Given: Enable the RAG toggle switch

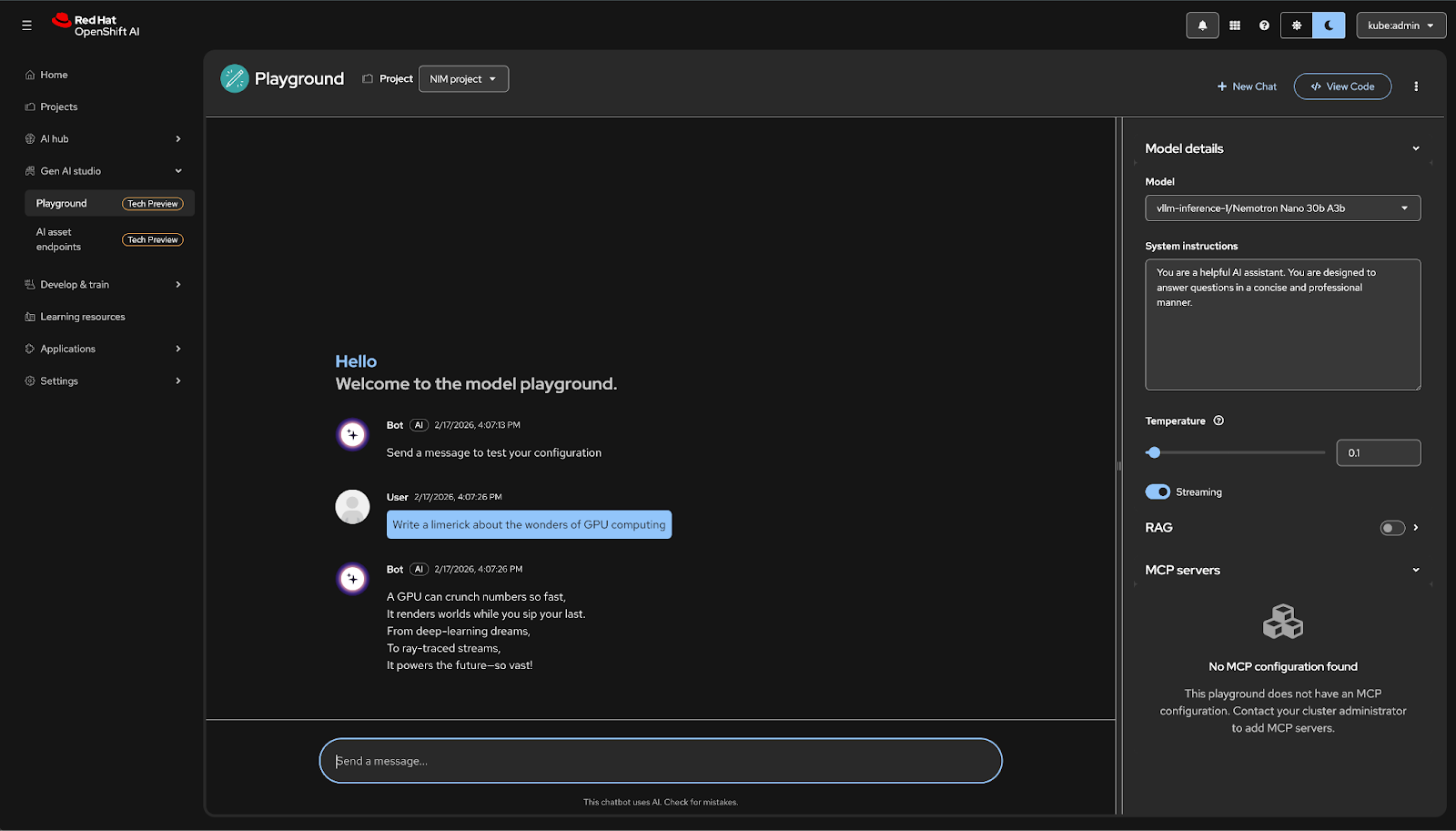Looking at the screenshot, I should tap(1392, 528).
